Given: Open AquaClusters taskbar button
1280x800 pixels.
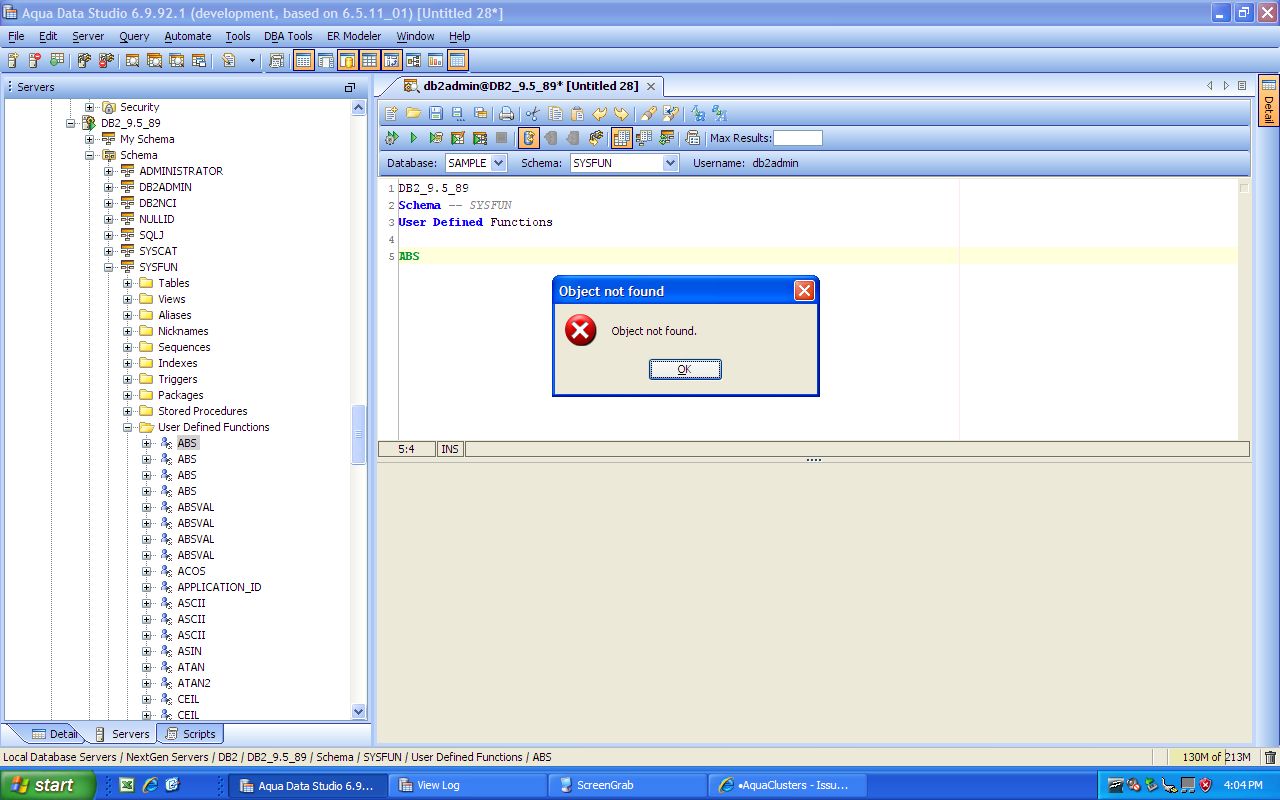Looking at the screenshot, I should click(786, 785).
